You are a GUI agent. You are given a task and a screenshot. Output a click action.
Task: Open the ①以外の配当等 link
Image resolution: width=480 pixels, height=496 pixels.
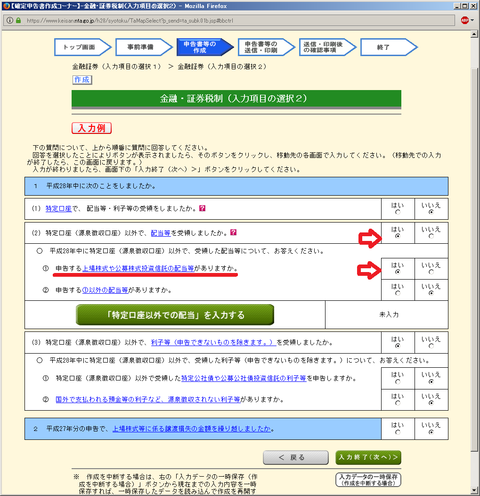click(x=105, y=290)
